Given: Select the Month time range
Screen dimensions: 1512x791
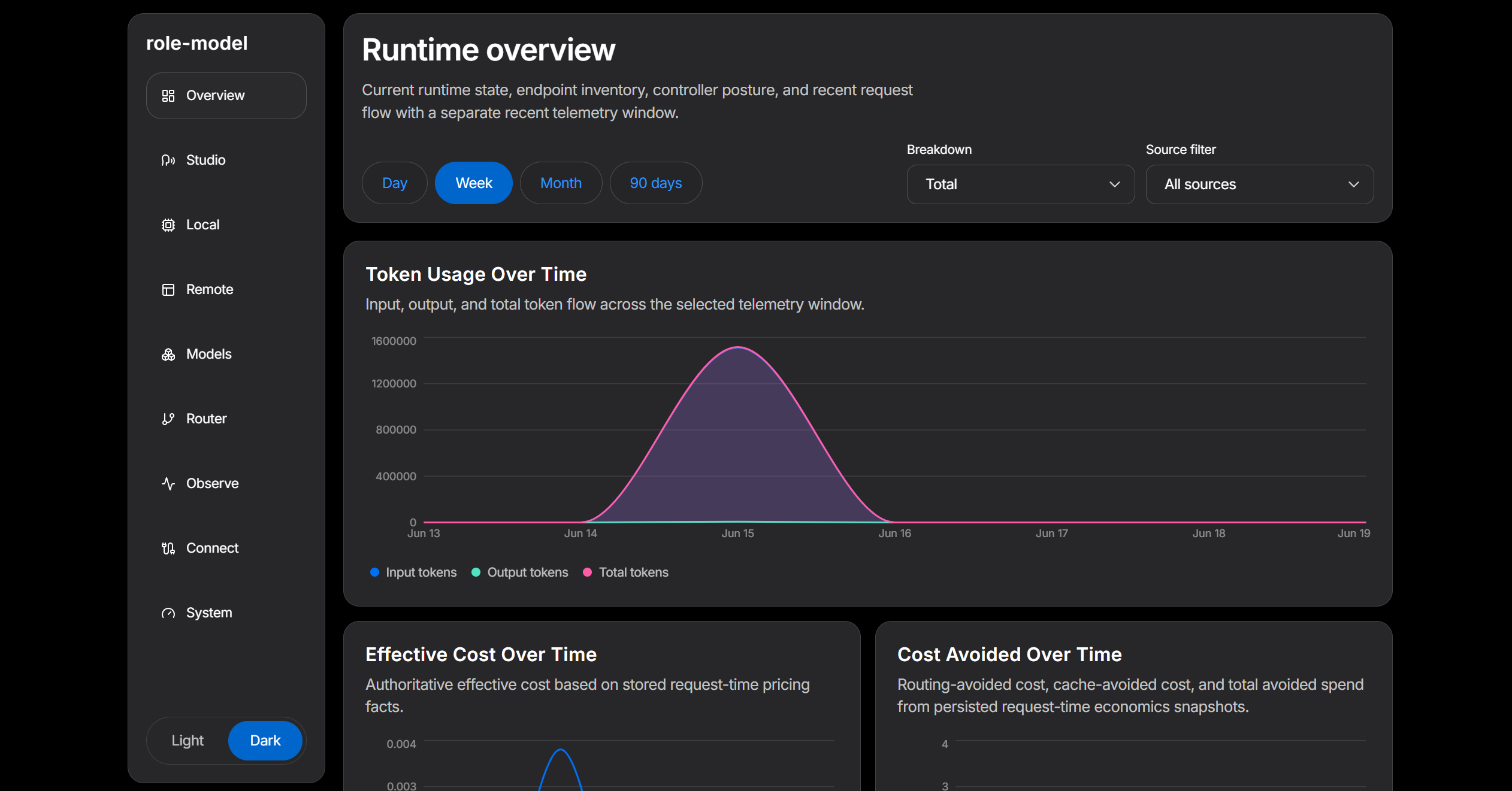Looking at the screenshot, I should tap(561, 183).
